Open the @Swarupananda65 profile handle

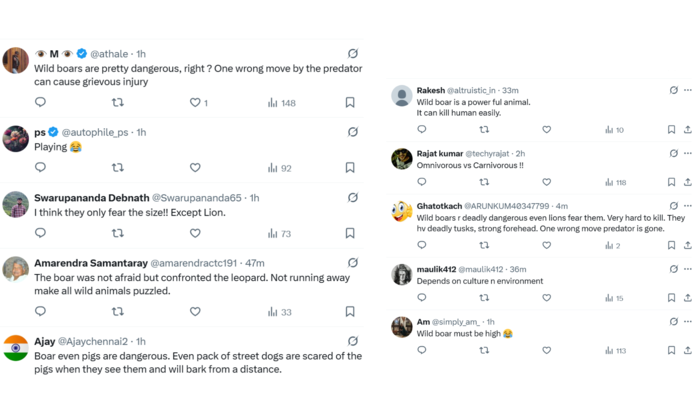196,198
